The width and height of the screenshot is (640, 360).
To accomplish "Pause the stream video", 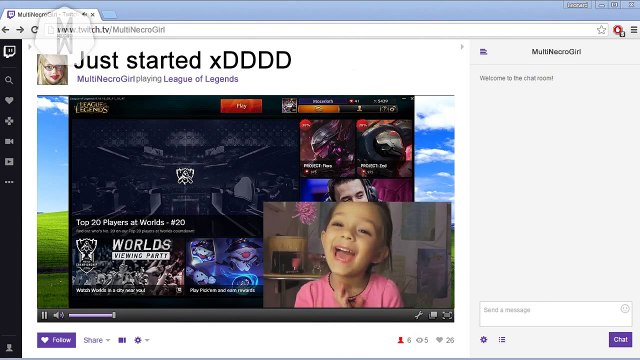I will pyautogui.click(x=44, y=315).
